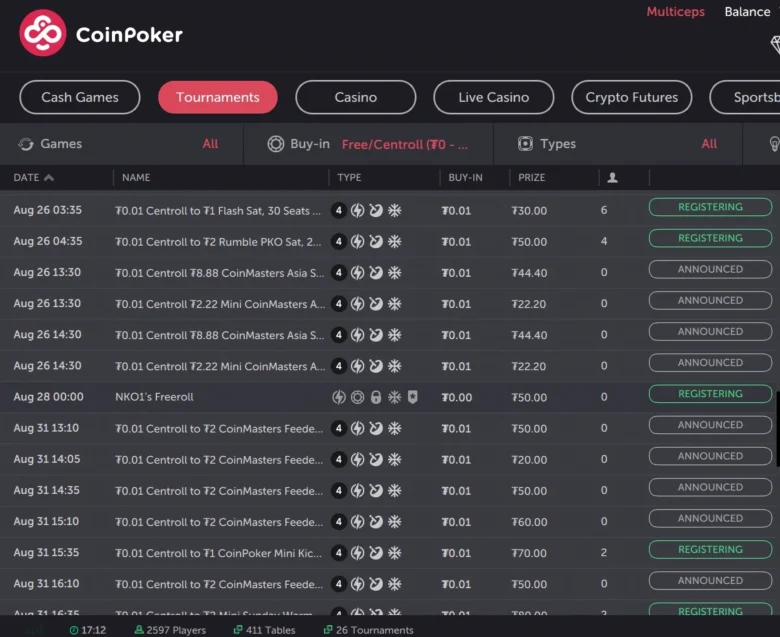Click the ₮60.00 prize cell
The height and width of the screenshot is (637, 780).
coord(529,522)
